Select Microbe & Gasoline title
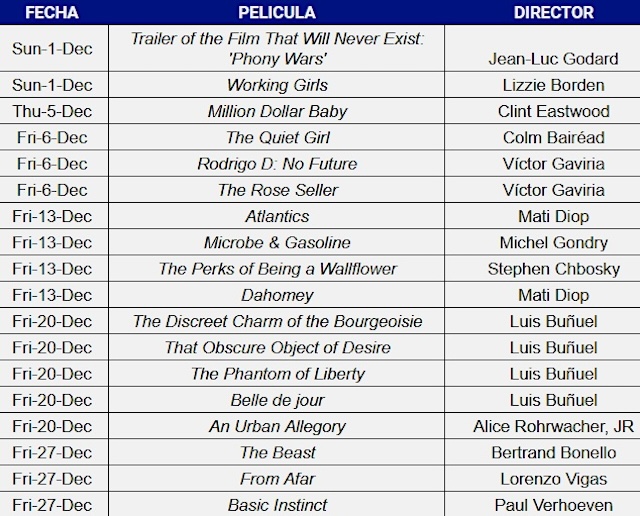 [x=277, y=242]
